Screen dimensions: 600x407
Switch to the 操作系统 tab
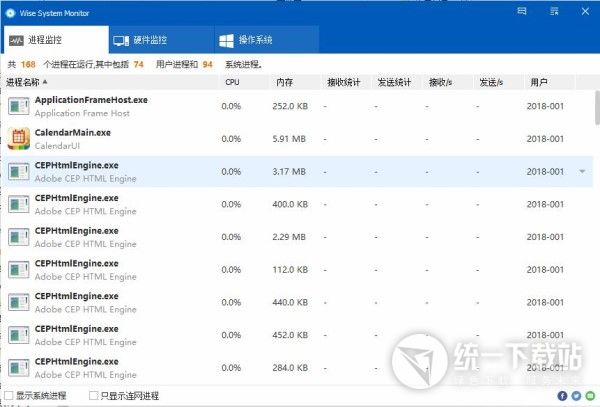[x=267, y=40]
